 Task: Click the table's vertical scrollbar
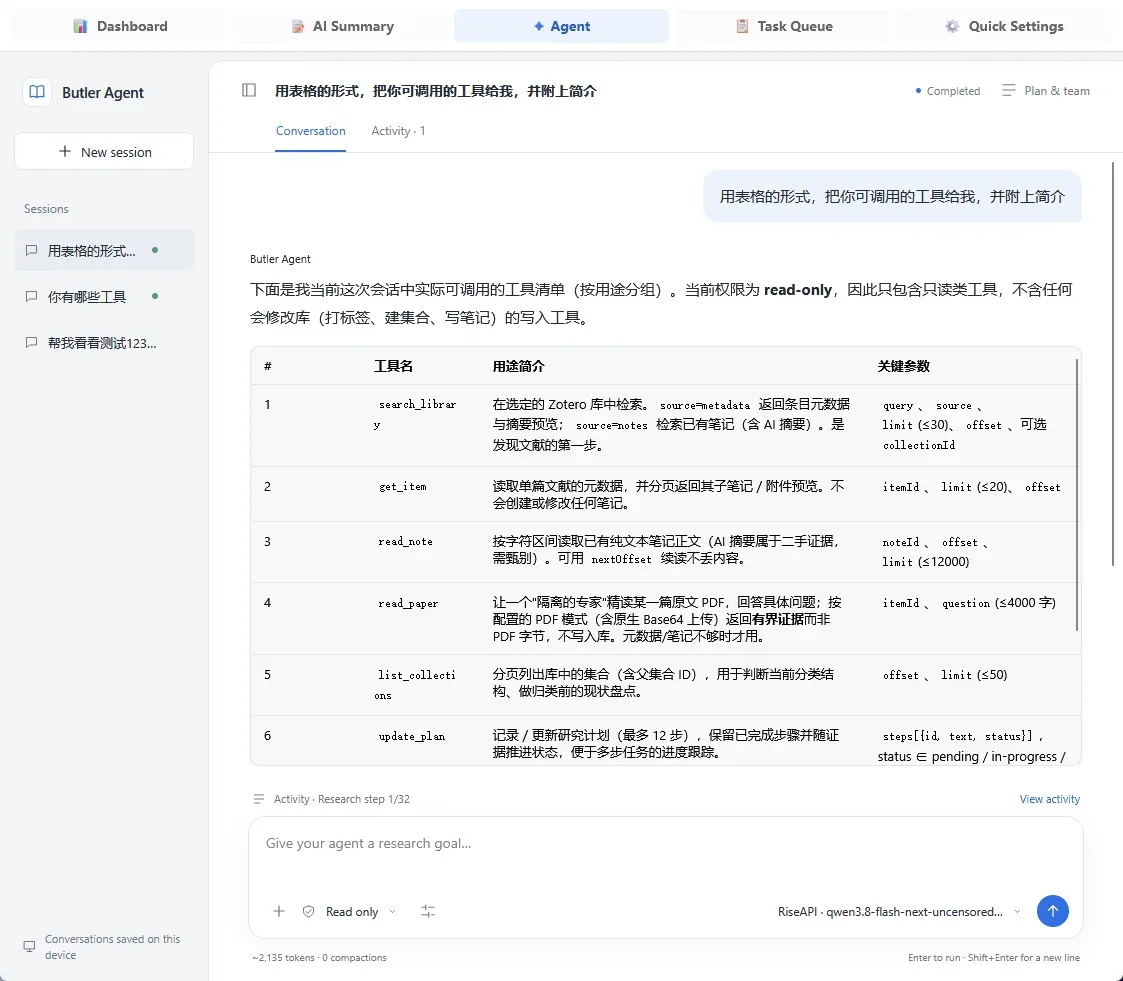1076,494
